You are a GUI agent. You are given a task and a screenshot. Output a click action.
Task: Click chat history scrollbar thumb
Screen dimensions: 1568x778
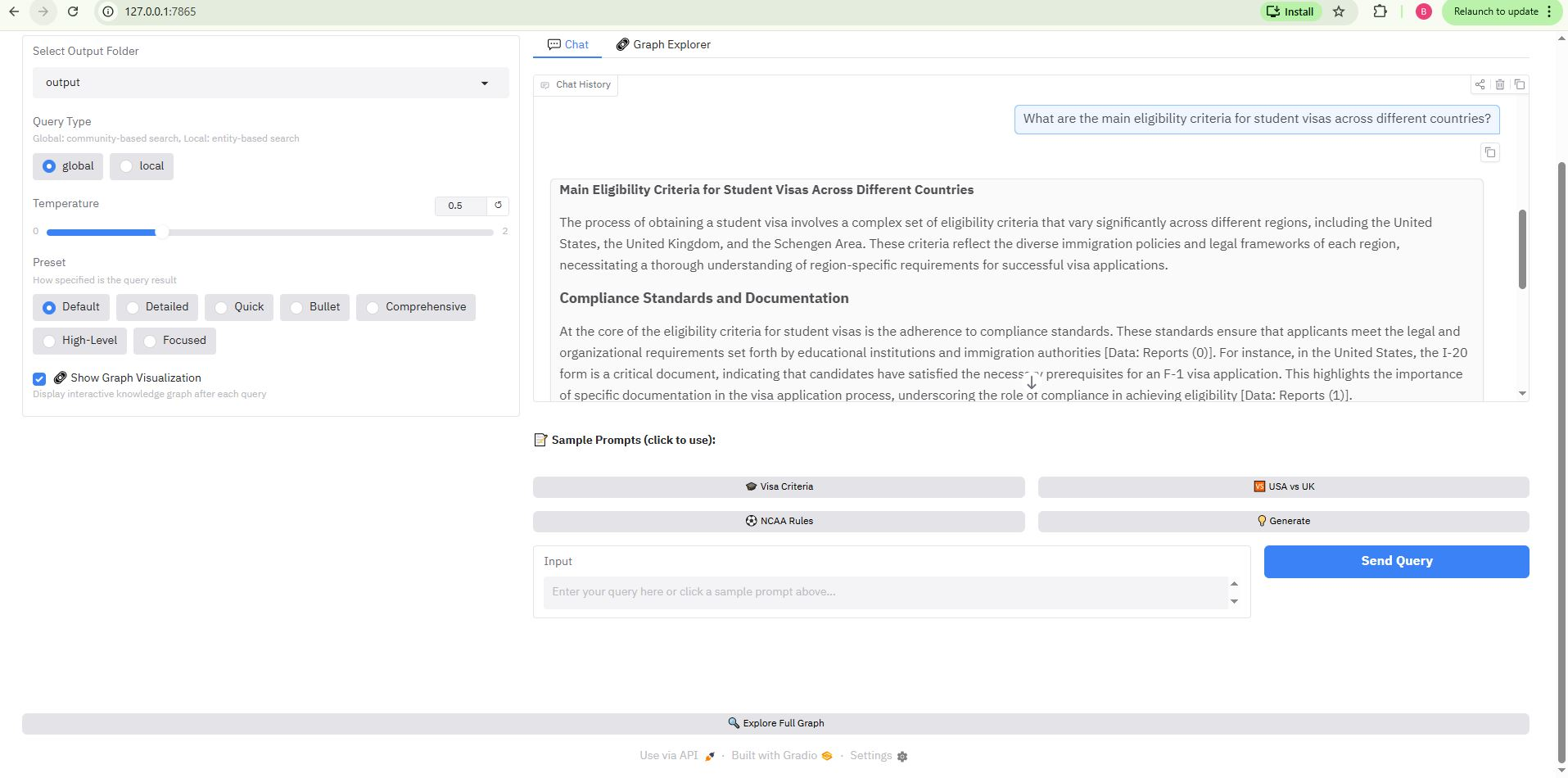(1522, 249)
